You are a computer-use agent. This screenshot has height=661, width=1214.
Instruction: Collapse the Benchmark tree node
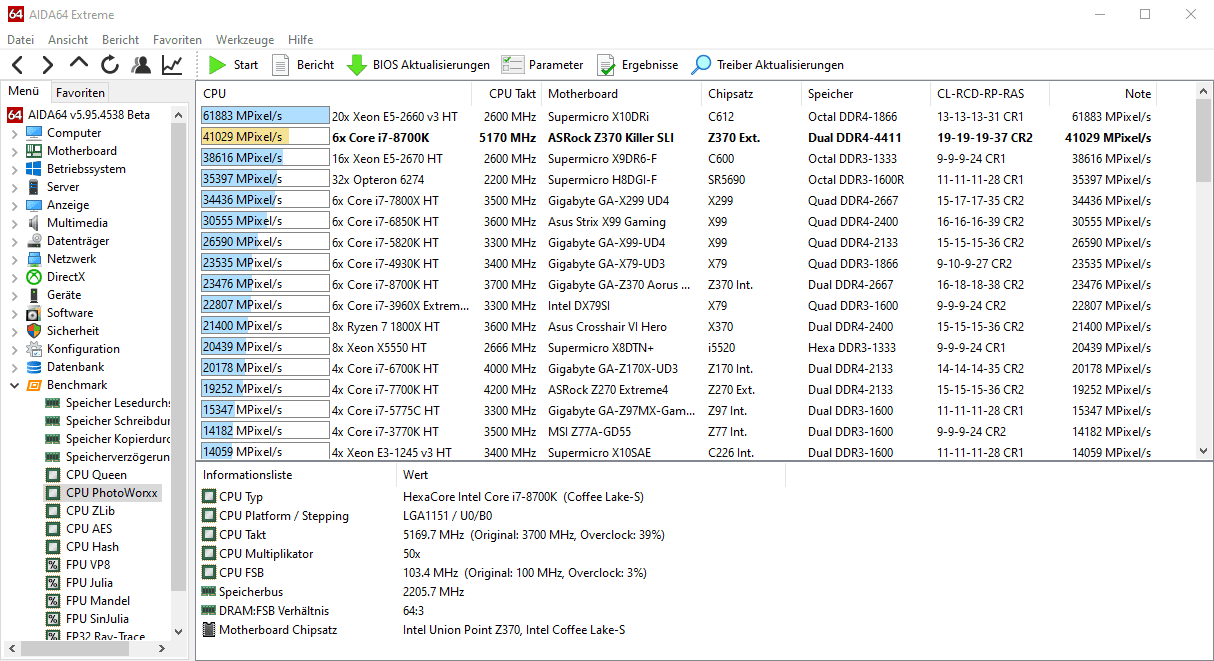14,385
